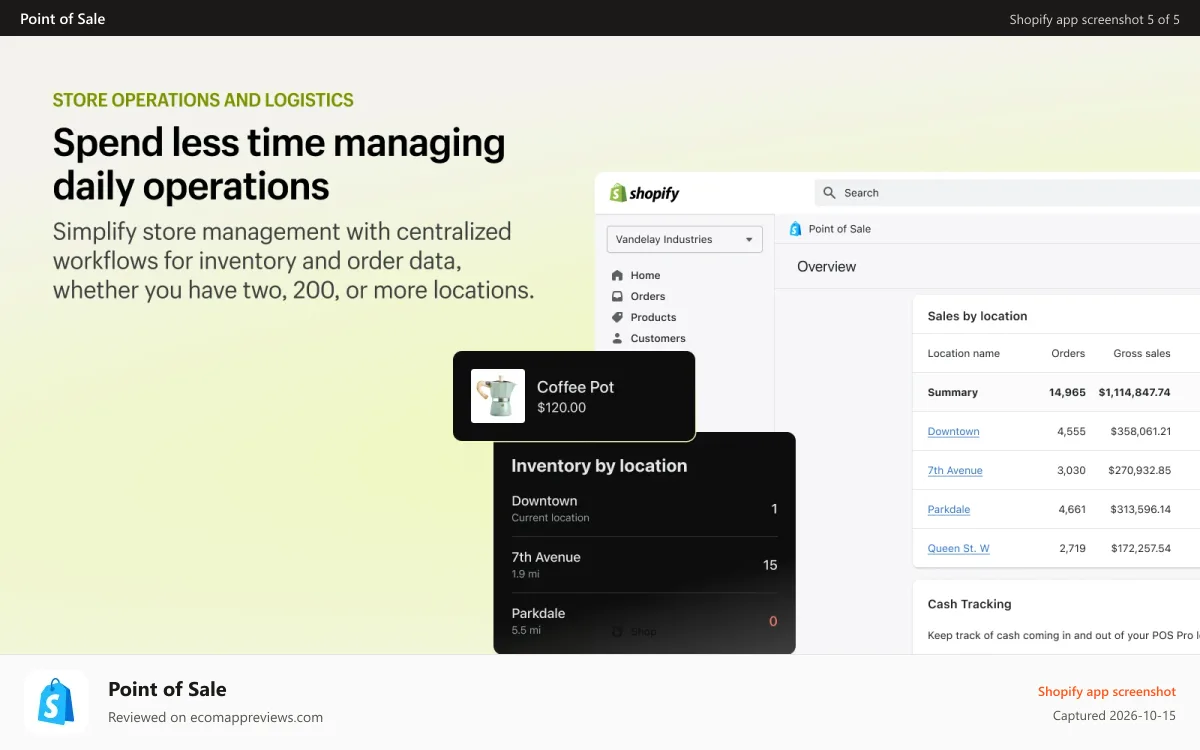Click the $270,932.85 gross sales cell
This screenshot has width=1200, height=750.
click(1139, 470)
